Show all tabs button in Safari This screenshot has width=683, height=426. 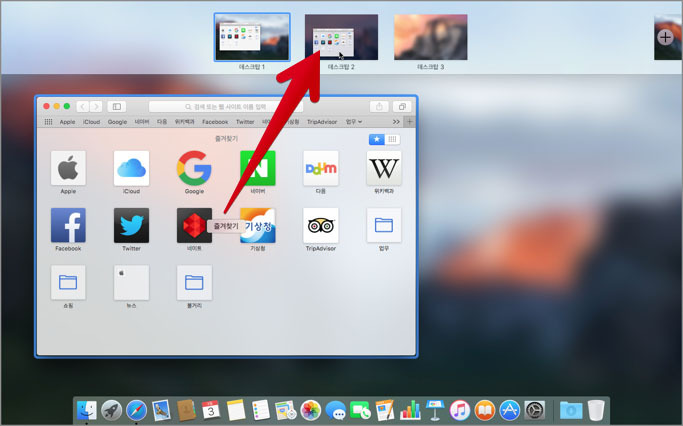coord(402,106)
